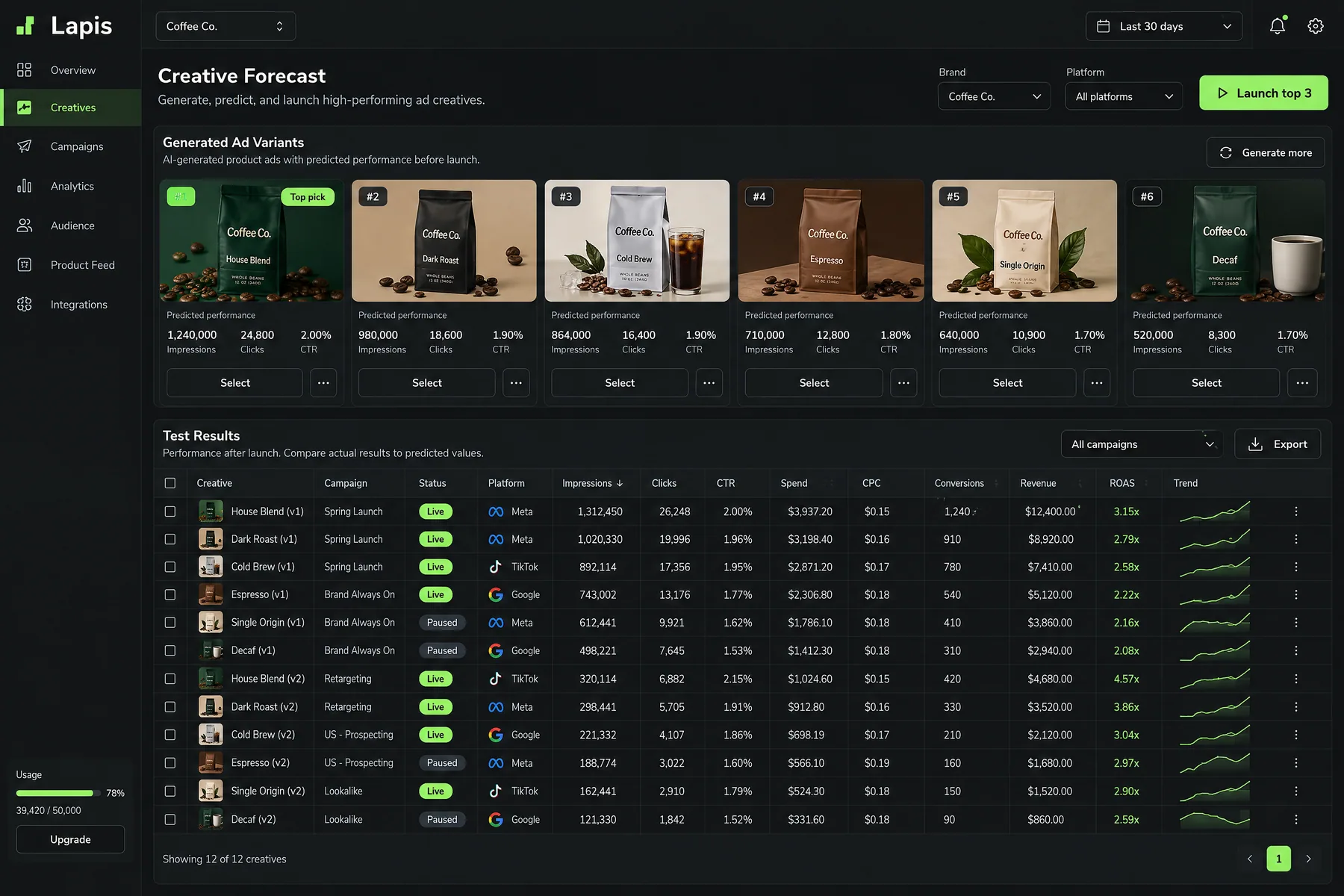
Task: Open row menu for House Blend (v1)
Action: click(1296, 511)
